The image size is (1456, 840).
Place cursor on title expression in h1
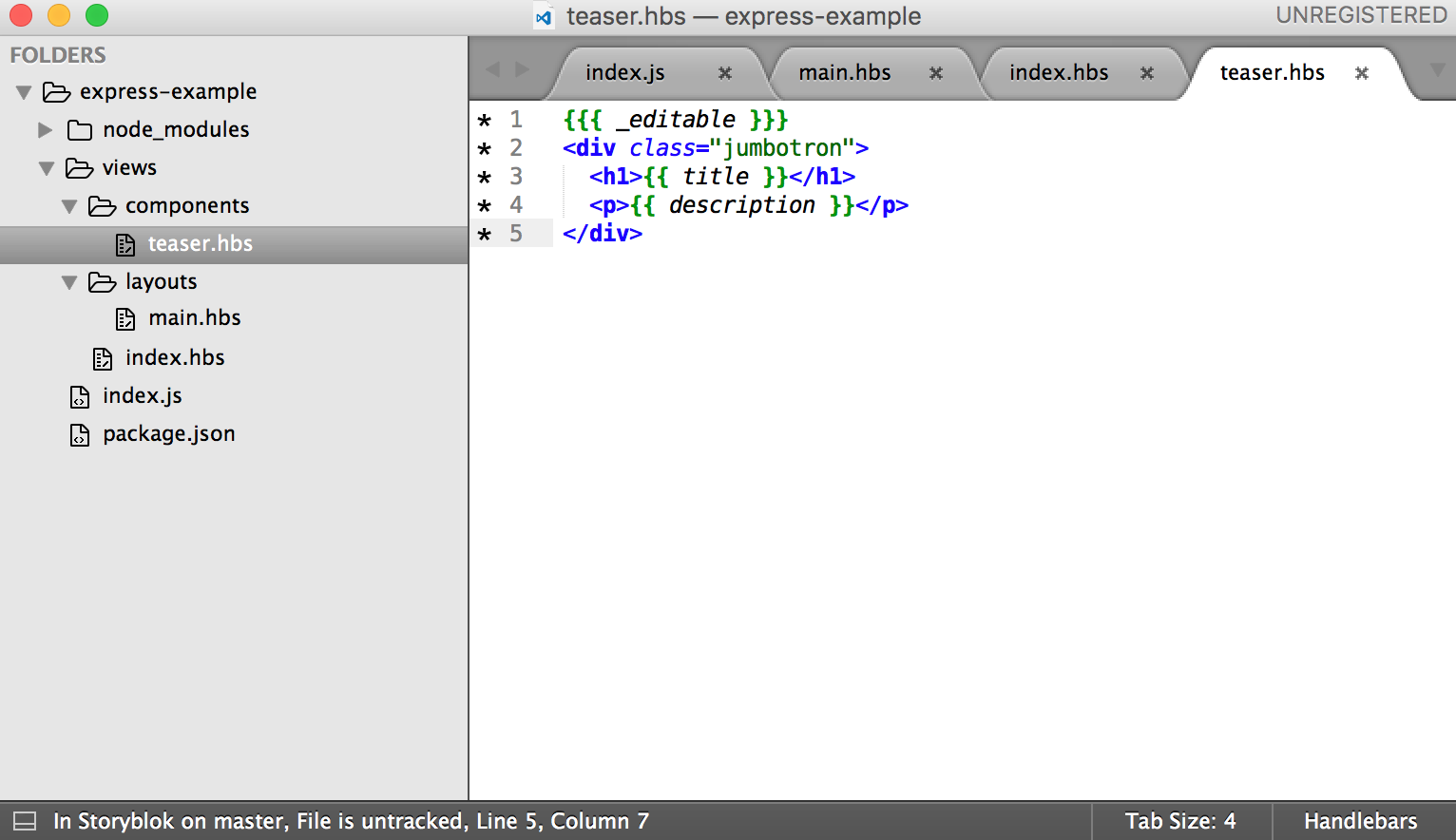716,177
